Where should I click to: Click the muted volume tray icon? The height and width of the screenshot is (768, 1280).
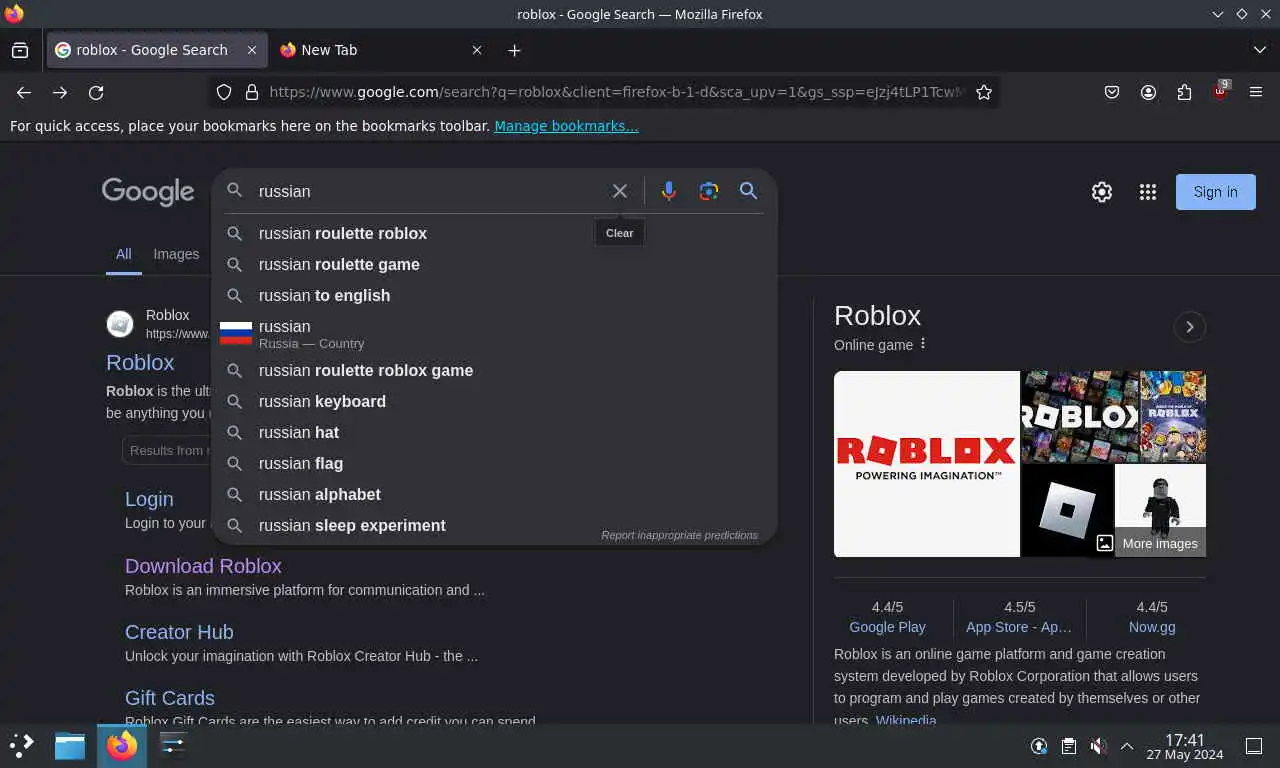tap(1097, 746)
